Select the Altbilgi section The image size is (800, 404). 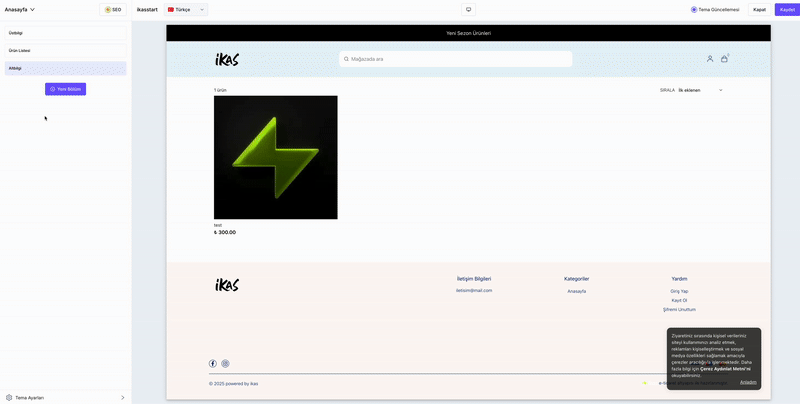pyautogui.click(x=65, y=68)
